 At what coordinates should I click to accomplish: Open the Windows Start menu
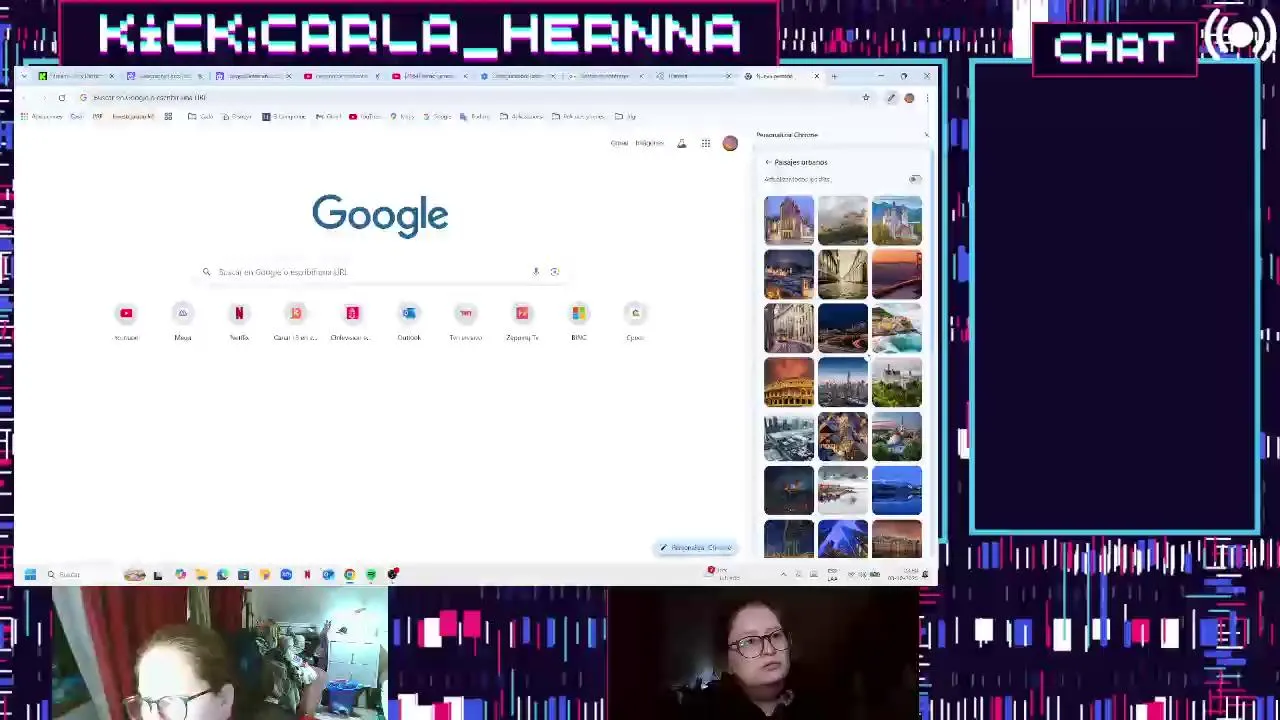[x=30, y=574]
